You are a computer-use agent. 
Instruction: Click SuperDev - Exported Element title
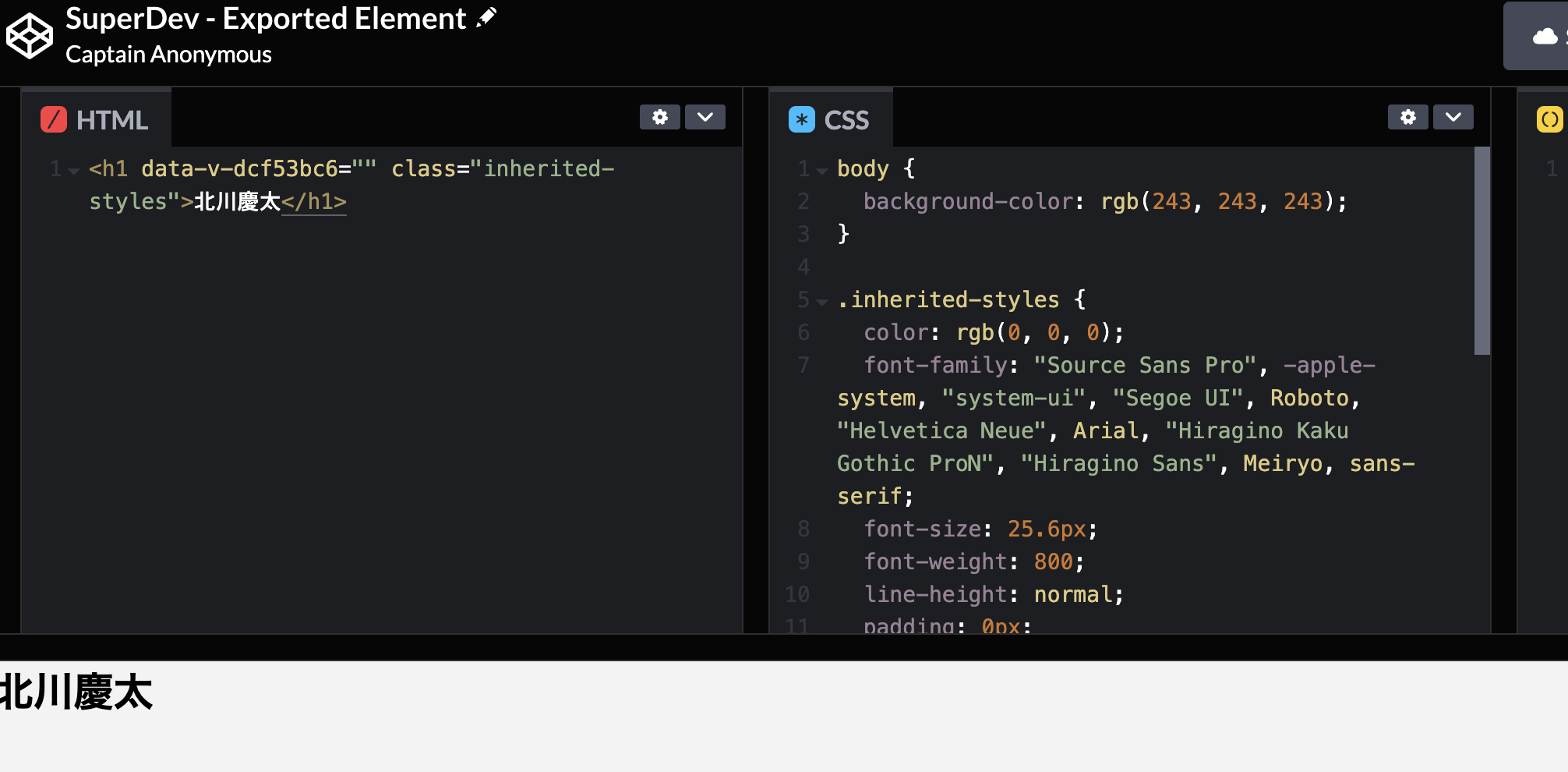[x=266, y=19]
